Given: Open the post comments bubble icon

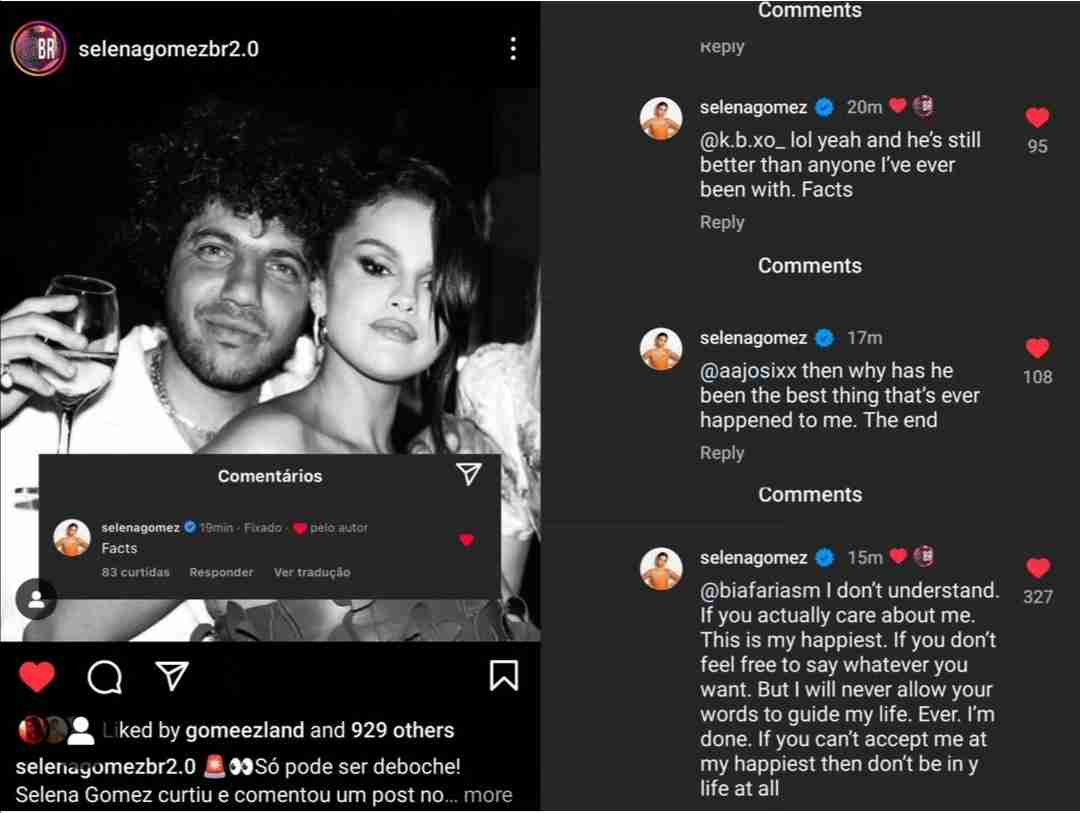Looking at the screenshot, I should 105,677.
